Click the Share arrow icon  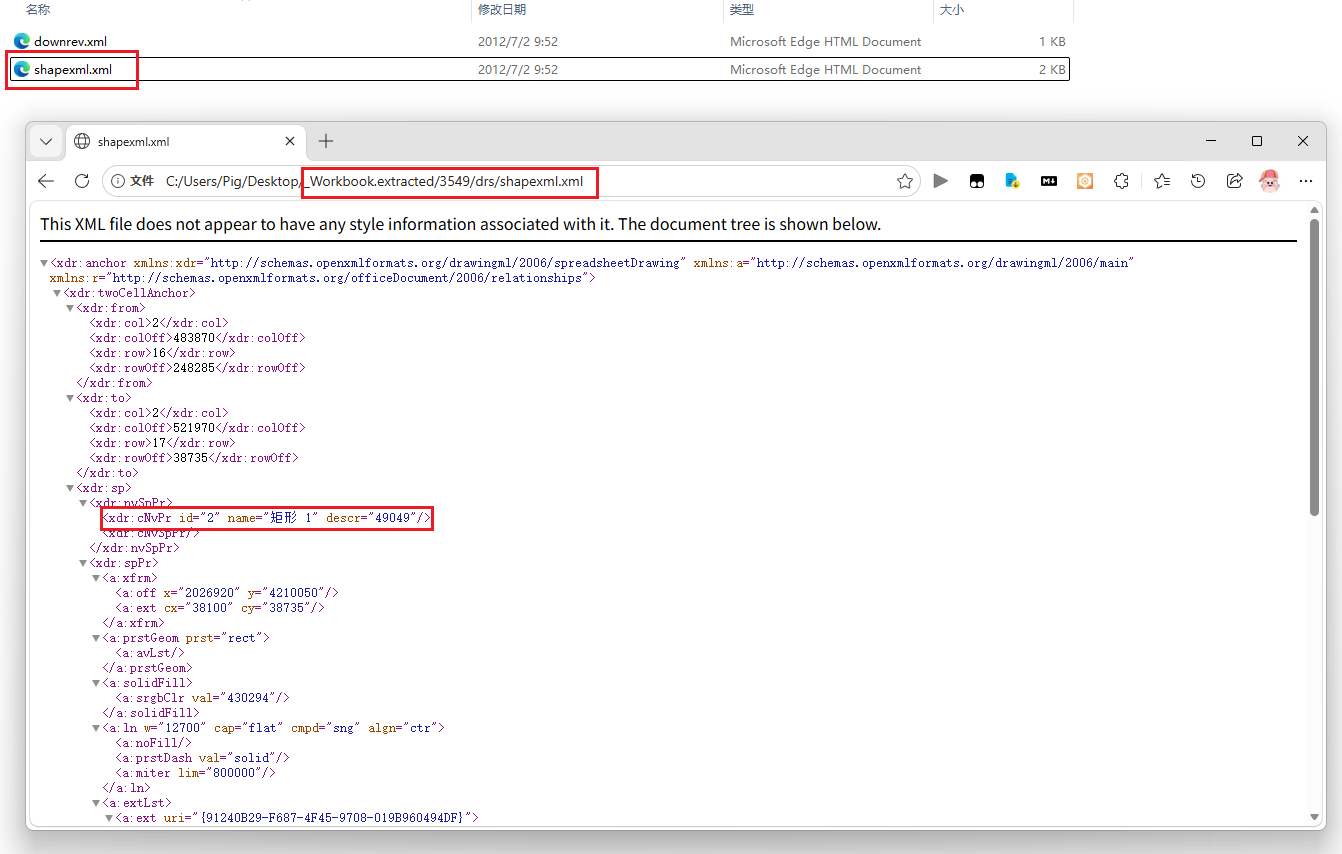1235,181
